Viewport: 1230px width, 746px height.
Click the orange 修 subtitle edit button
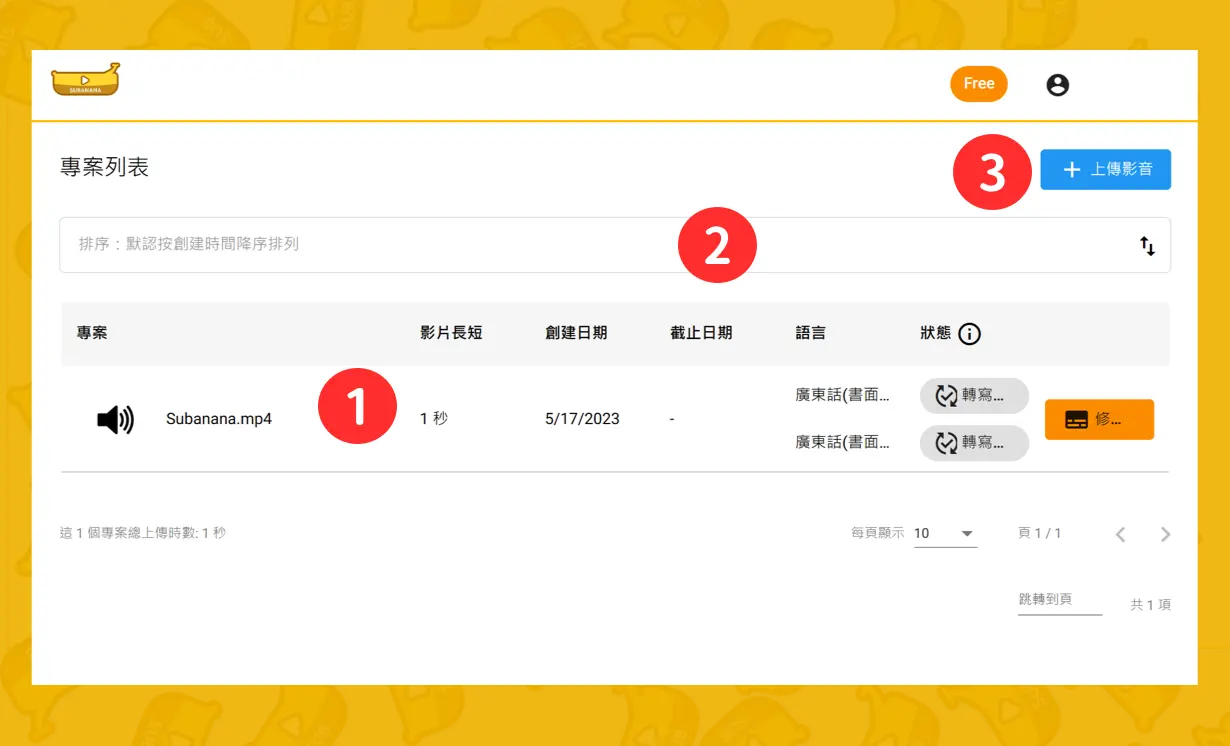click(1099, 420)
